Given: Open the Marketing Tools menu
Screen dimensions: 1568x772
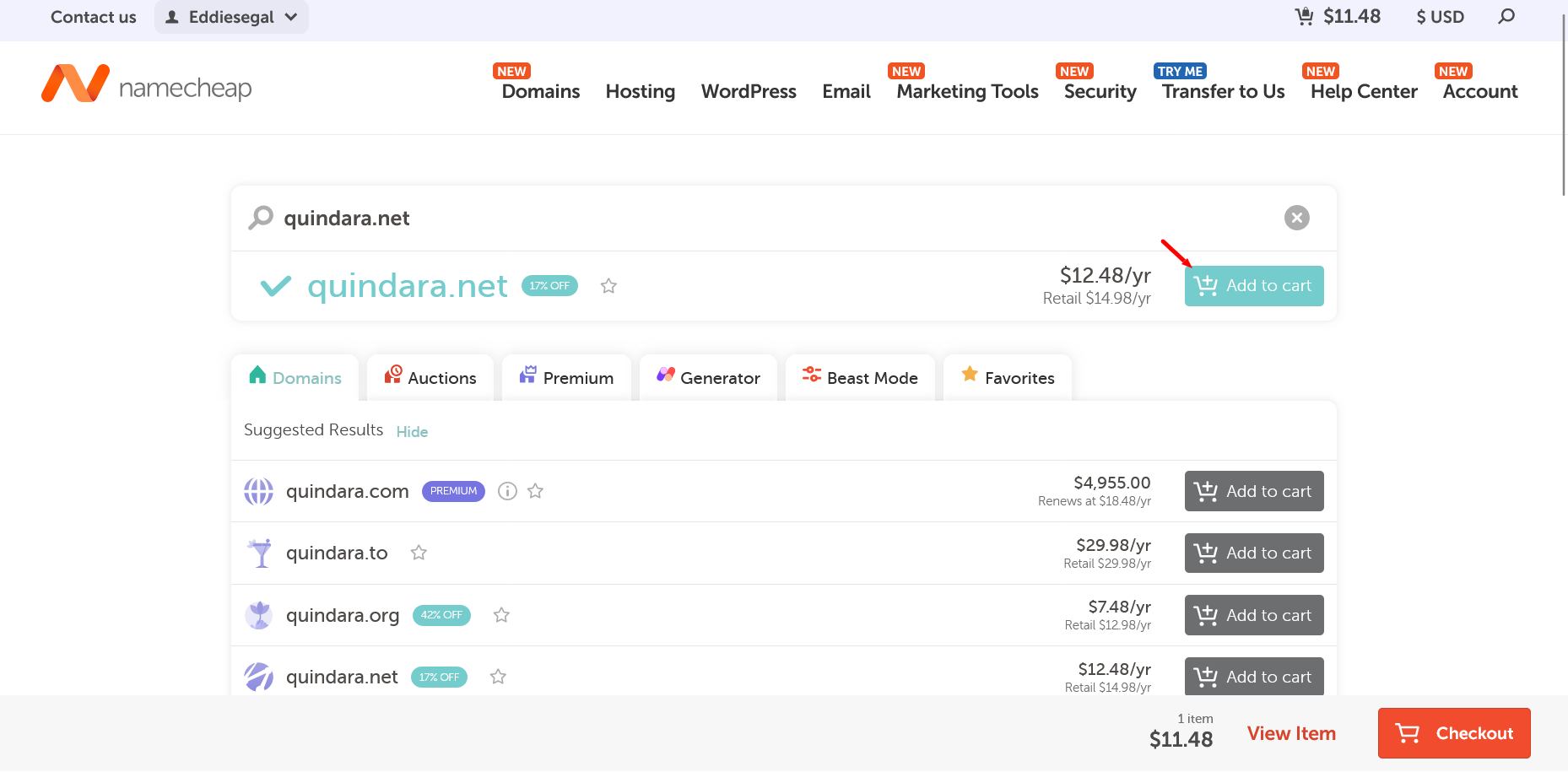Looking at the screenshot, I should [967, 91].
